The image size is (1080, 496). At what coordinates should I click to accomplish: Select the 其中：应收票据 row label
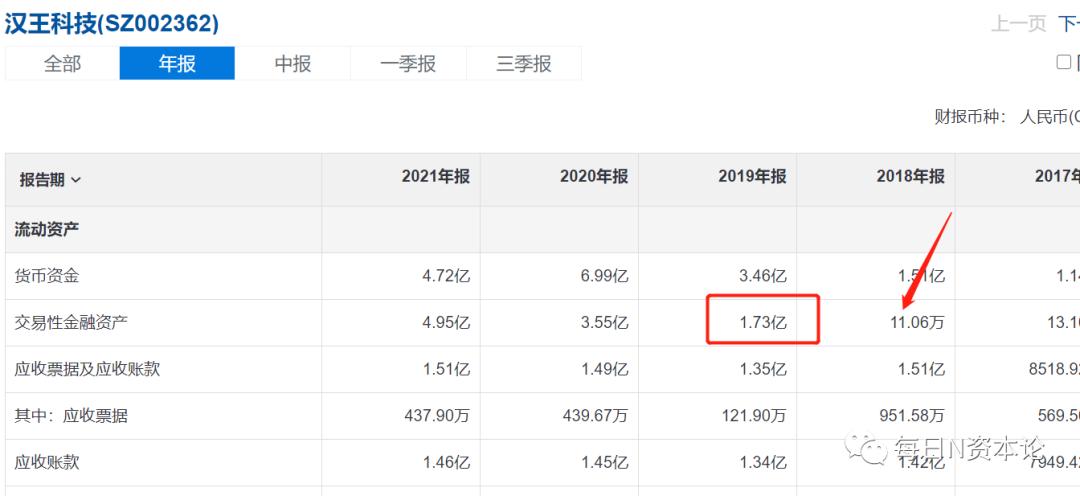tap(71, 416)
